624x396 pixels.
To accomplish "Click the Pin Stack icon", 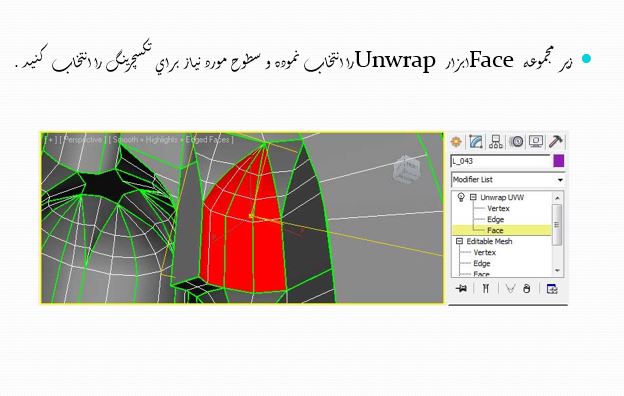I will (461, 289).
